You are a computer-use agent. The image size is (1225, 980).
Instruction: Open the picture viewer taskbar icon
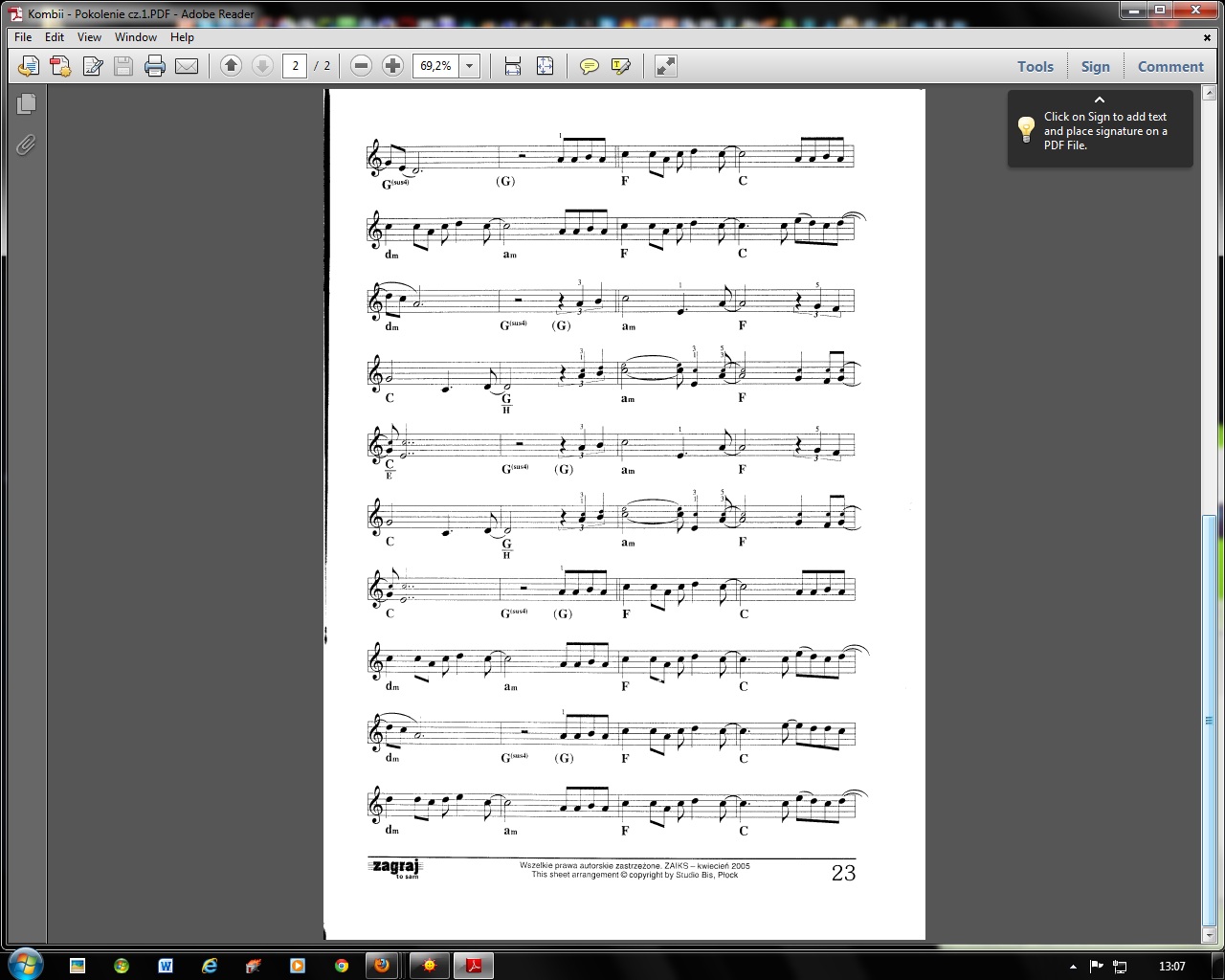(x=77, y=966)
